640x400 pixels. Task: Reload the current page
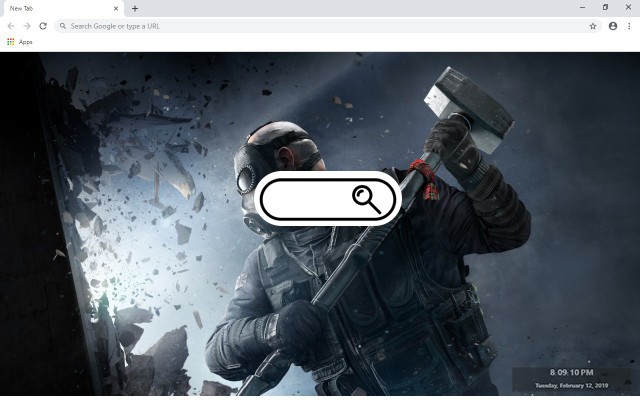click(x=43, y=26)
